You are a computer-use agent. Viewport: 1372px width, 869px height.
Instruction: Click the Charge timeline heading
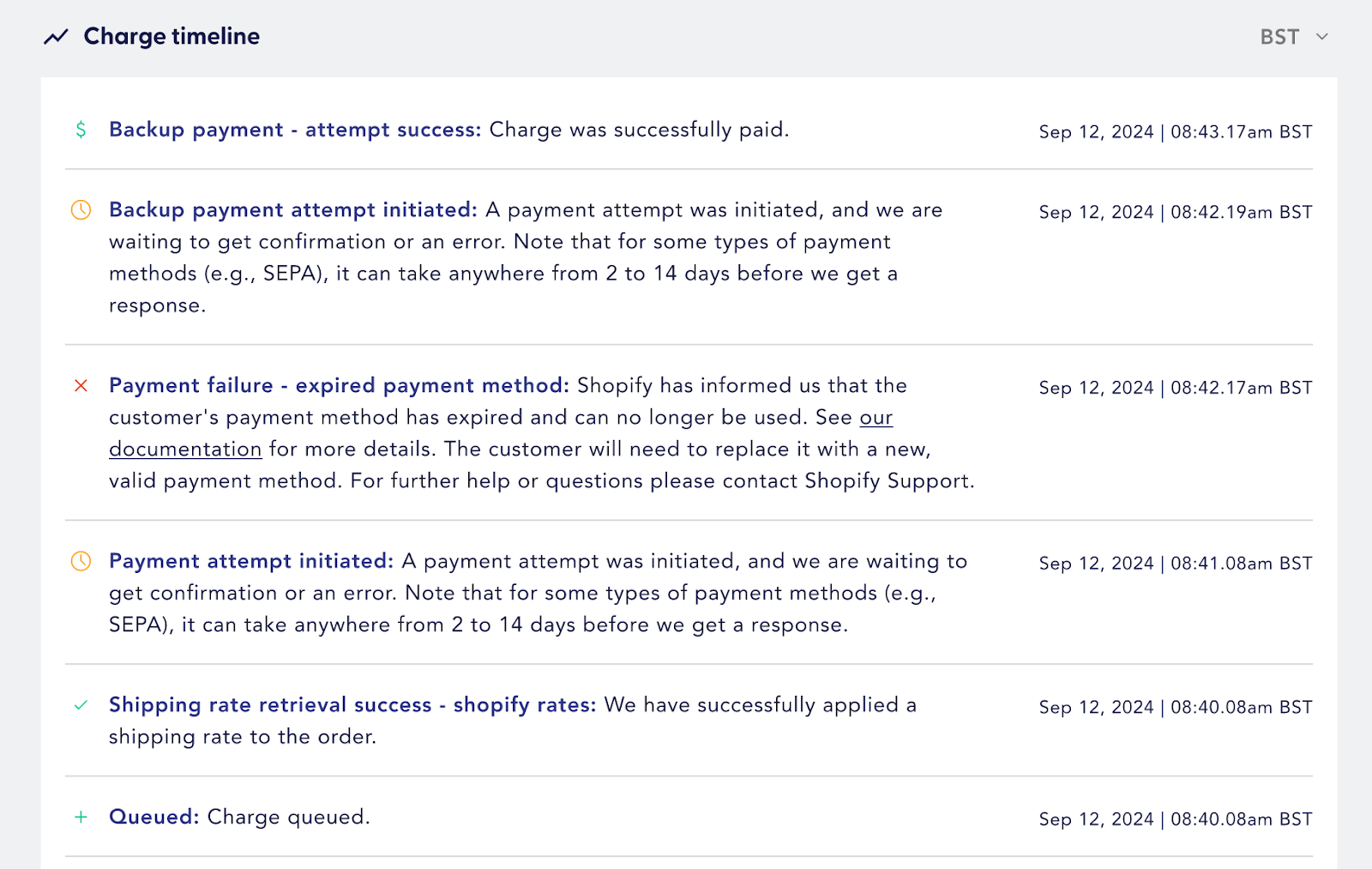tap(171, 36)
